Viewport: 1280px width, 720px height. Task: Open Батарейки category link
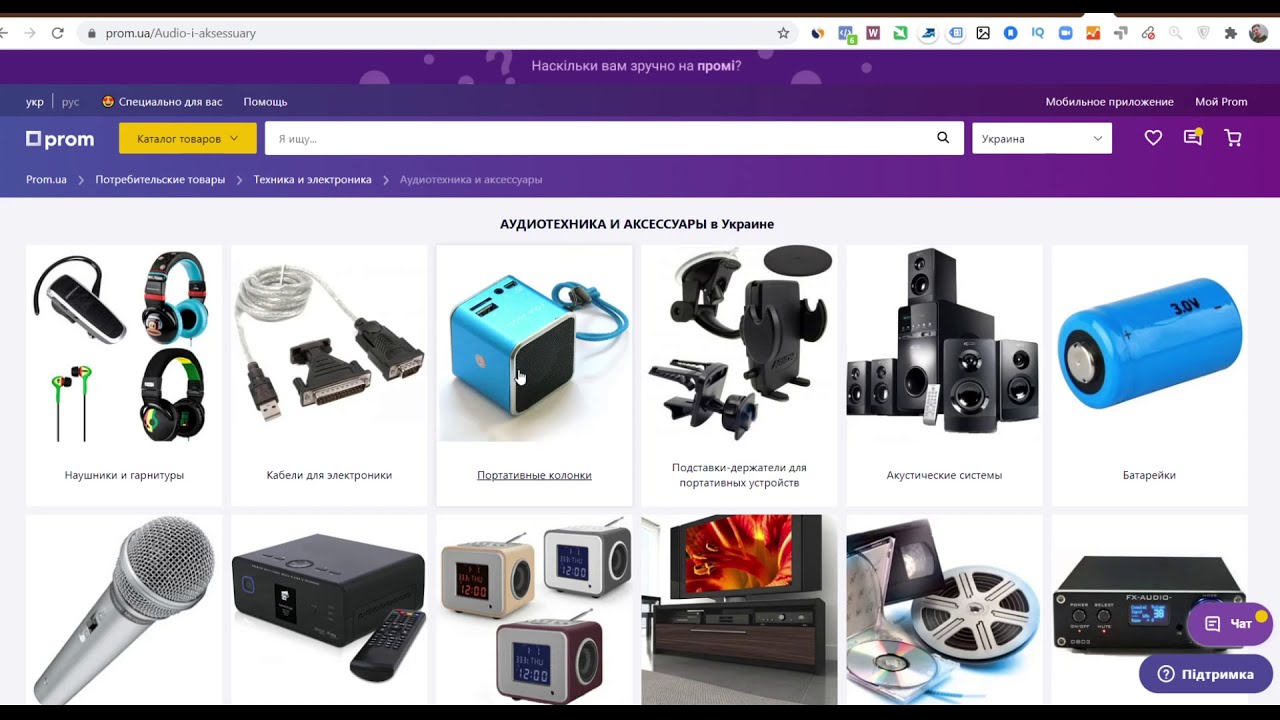pyautogui.click(x=1149, y=475)
